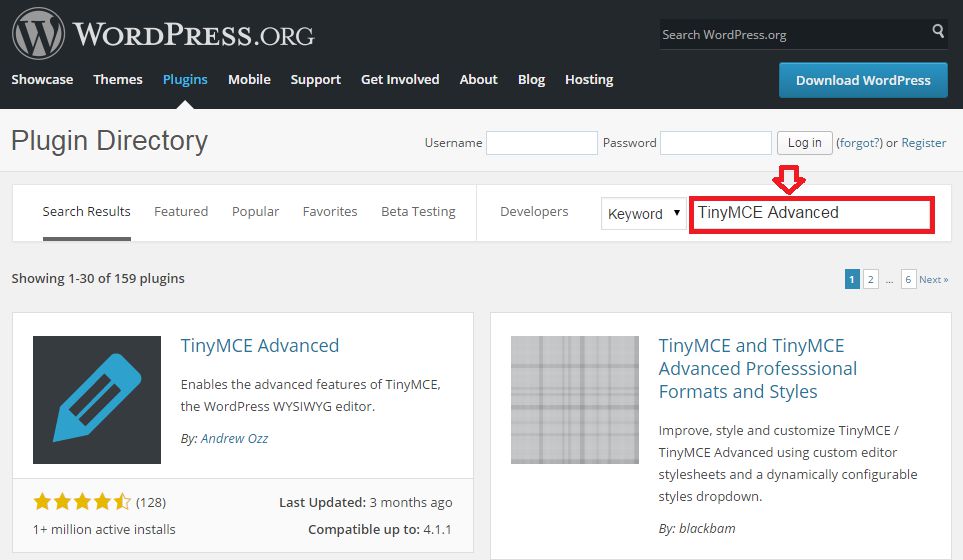Open the Showcase menu item
The image size is (963, 560).
[x=42, y=79]
